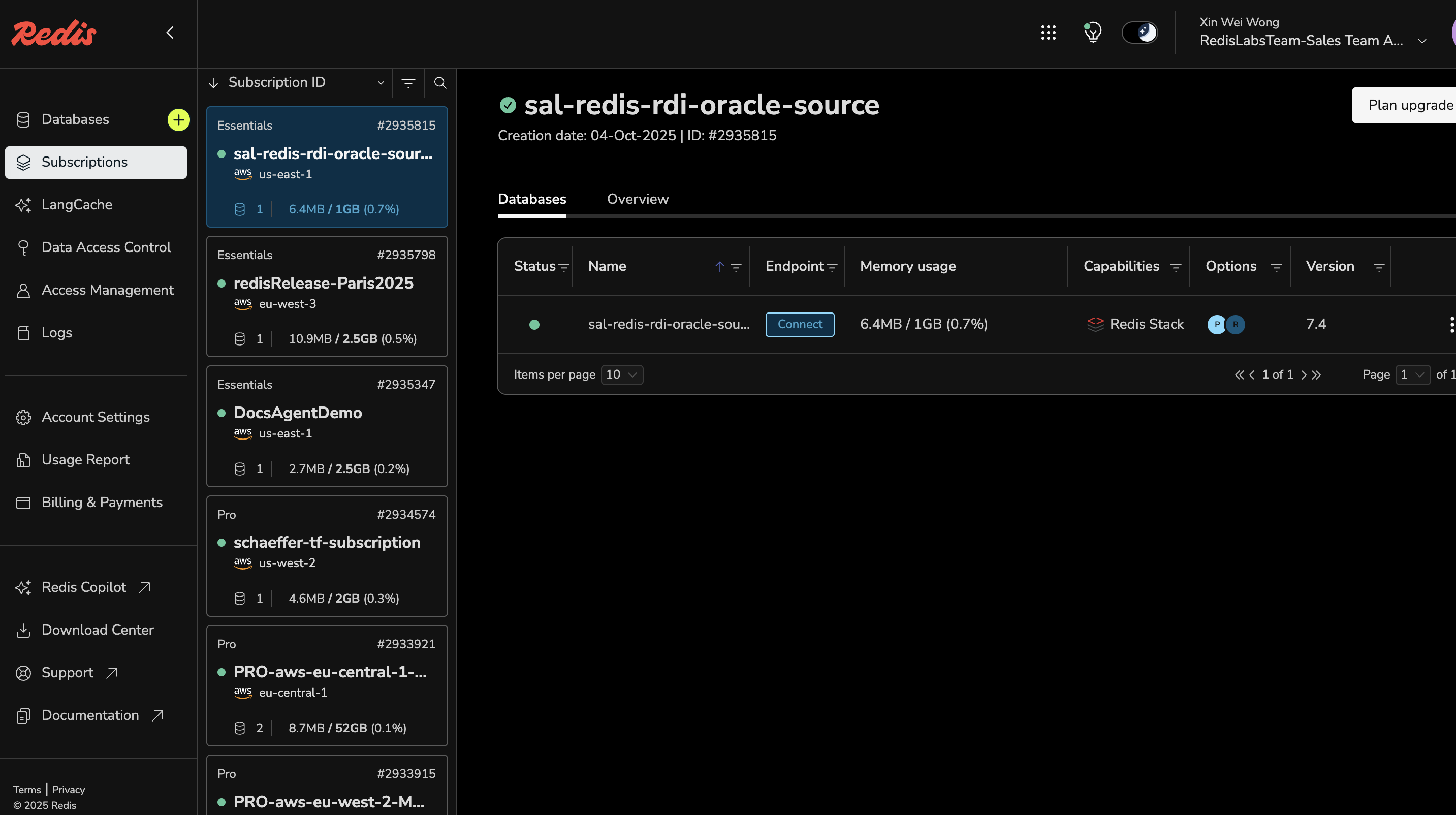Open Logs page
This screenshot has height=815, width=1456.
(56, 333)
